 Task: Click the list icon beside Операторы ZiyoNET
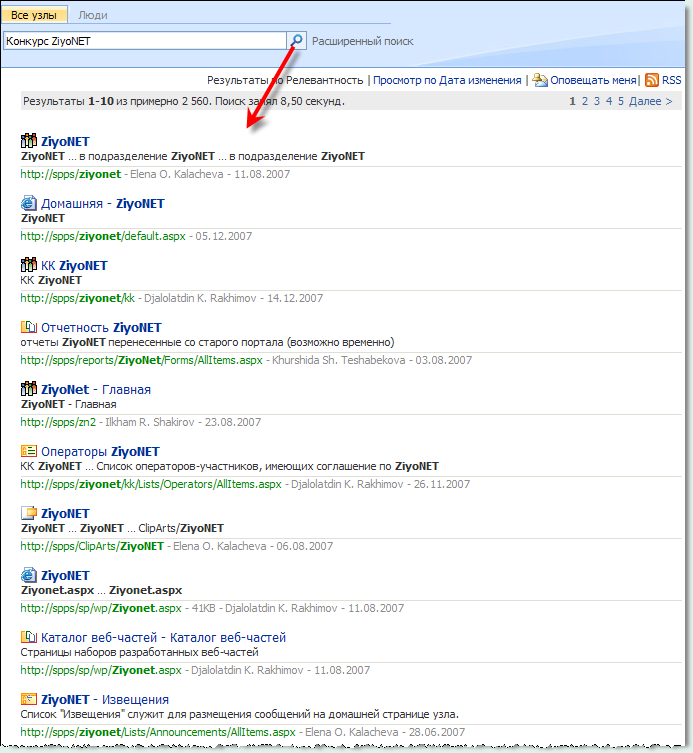click(x=29, y=451)
